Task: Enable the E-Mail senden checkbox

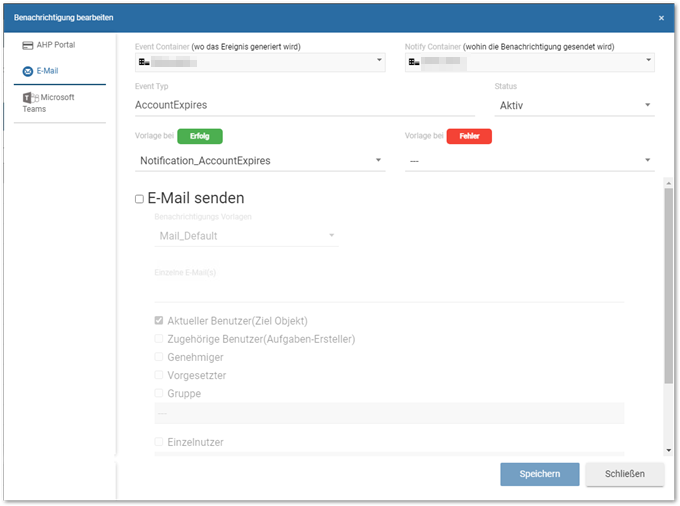Action: point(139,199)
